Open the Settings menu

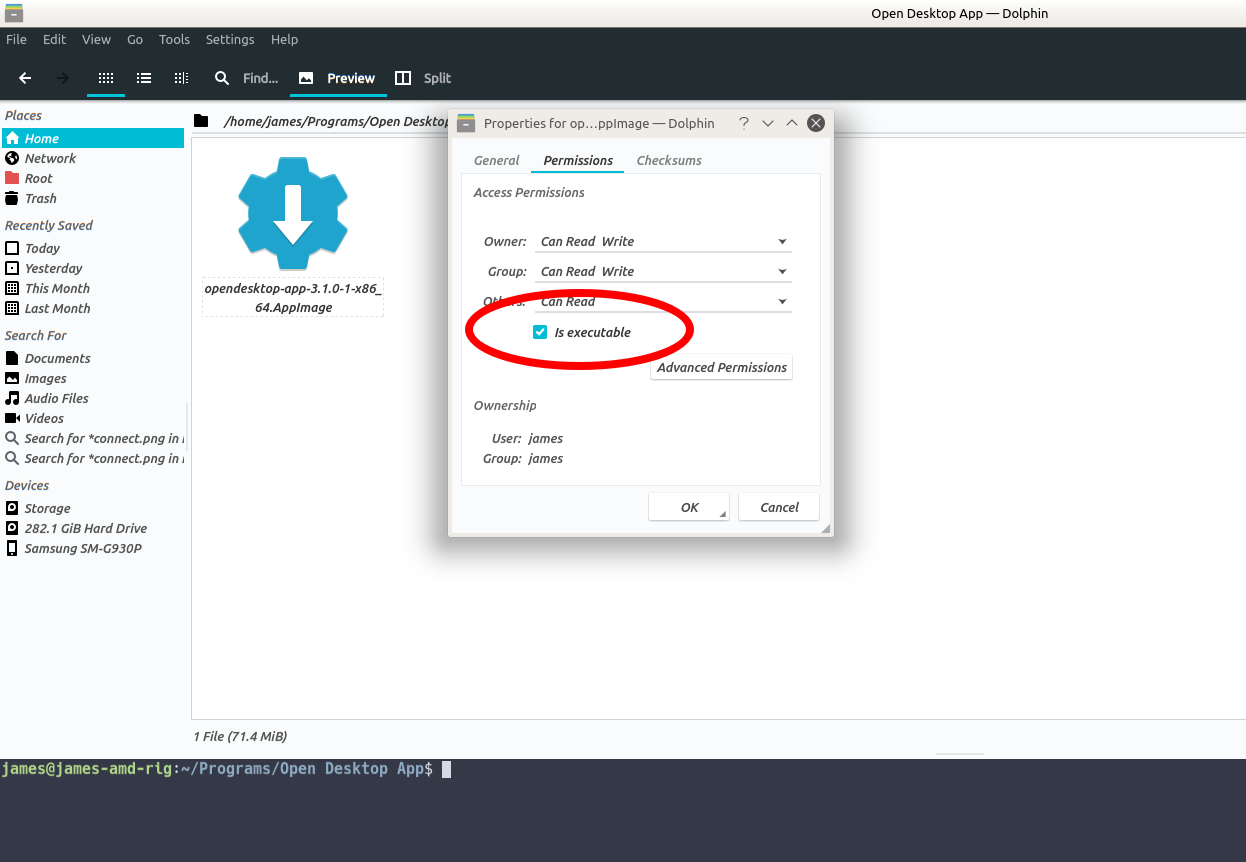pos(230,39)
